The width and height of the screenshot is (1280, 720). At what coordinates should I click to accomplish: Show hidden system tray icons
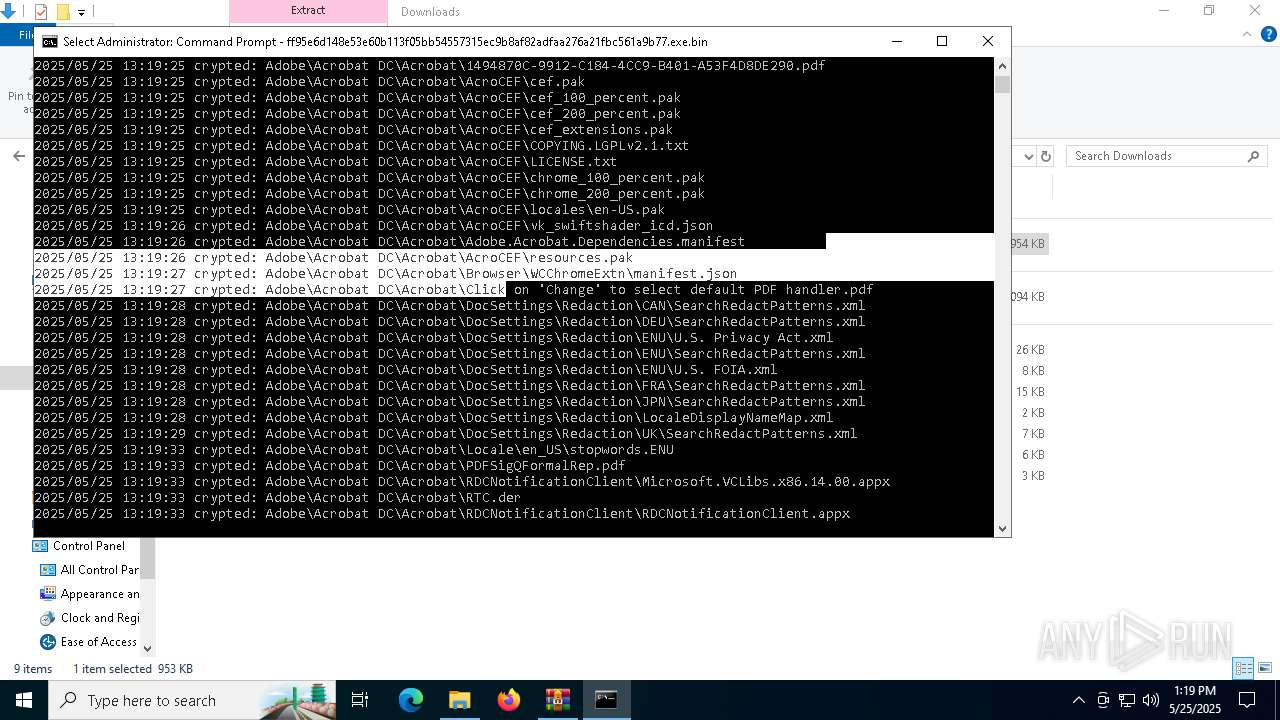pos(1078,700)
